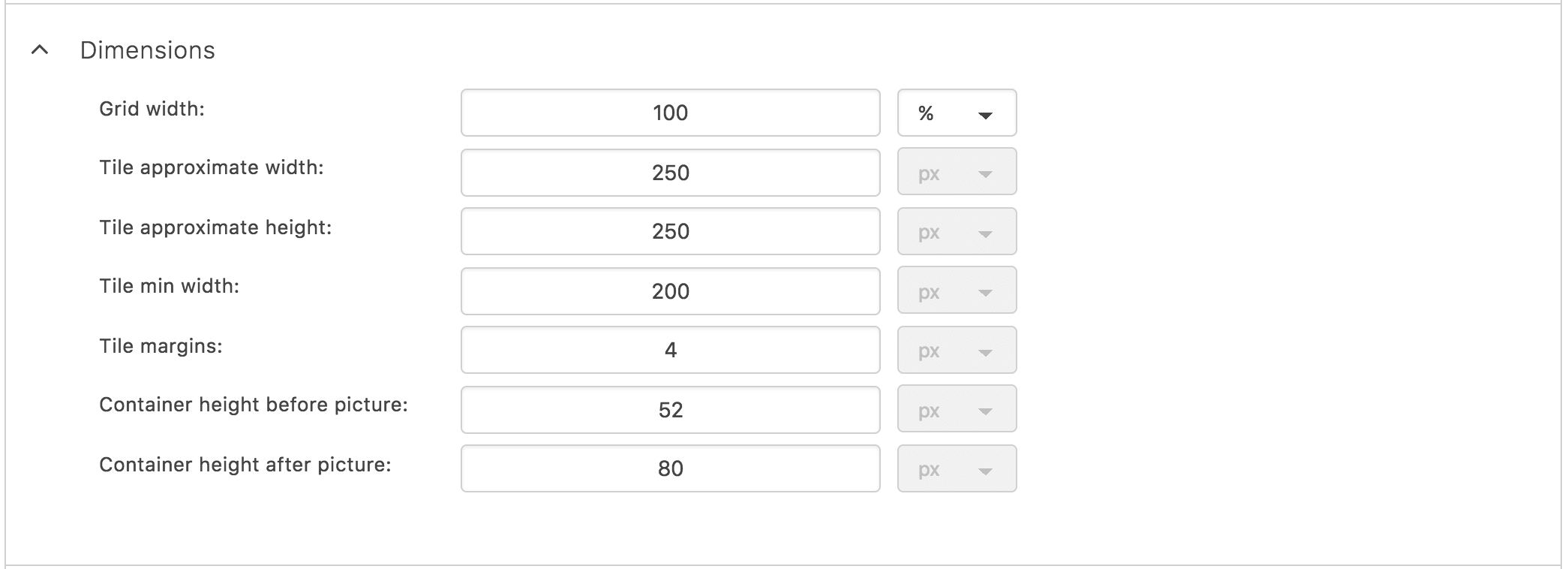Open the Tile min width unit dropdown
This screenshot has height=569, width=1568.
957,291
